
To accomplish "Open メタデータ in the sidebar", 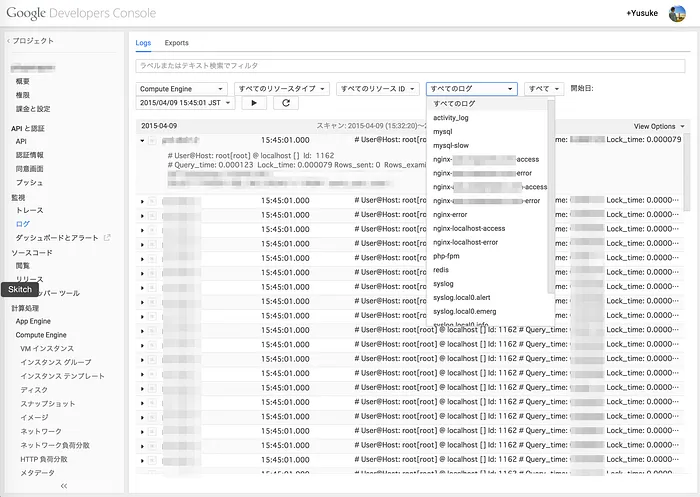I will [38, 473].
